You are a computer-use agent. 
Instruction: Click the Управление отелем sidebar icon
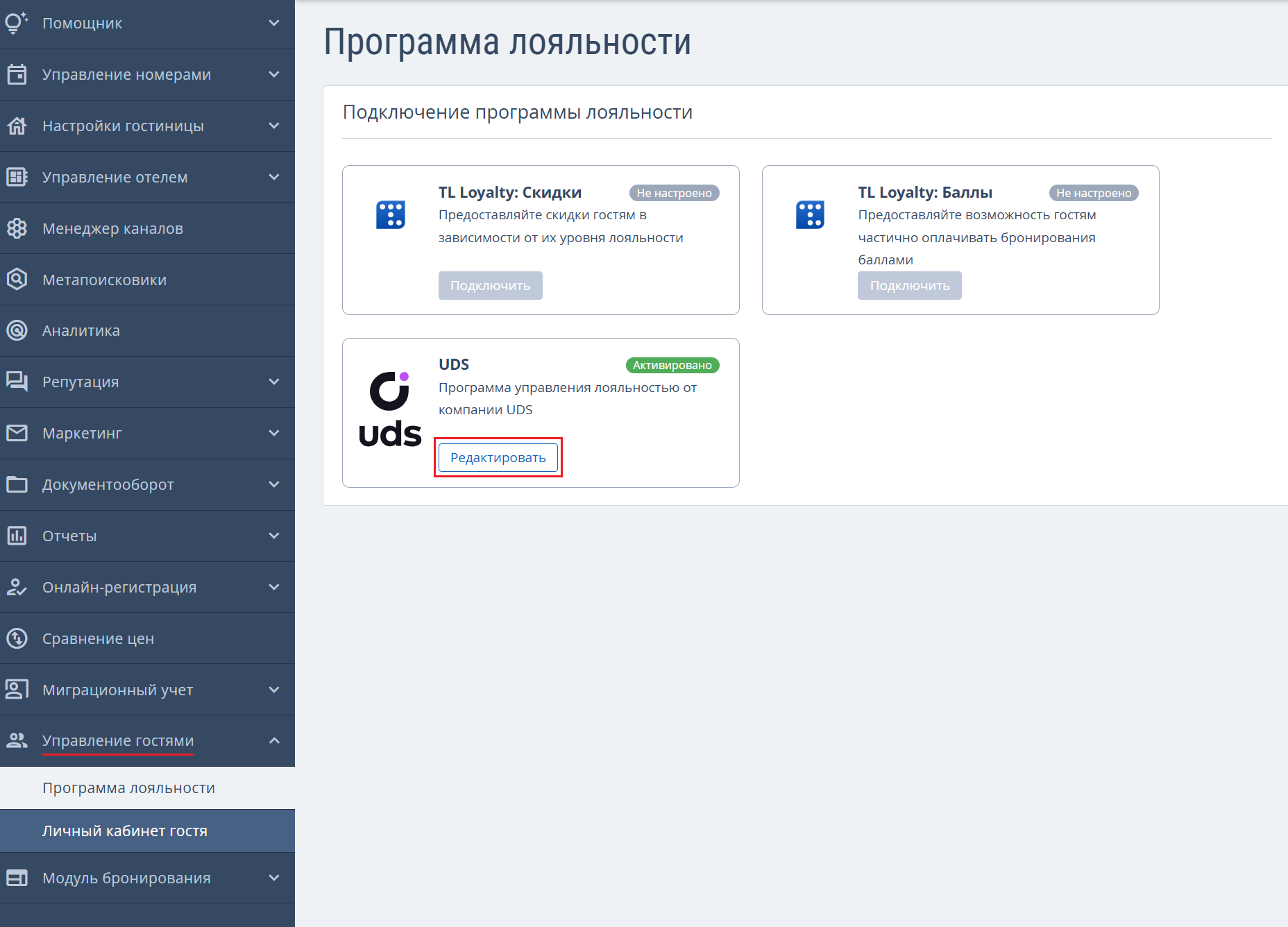[17, 177]
